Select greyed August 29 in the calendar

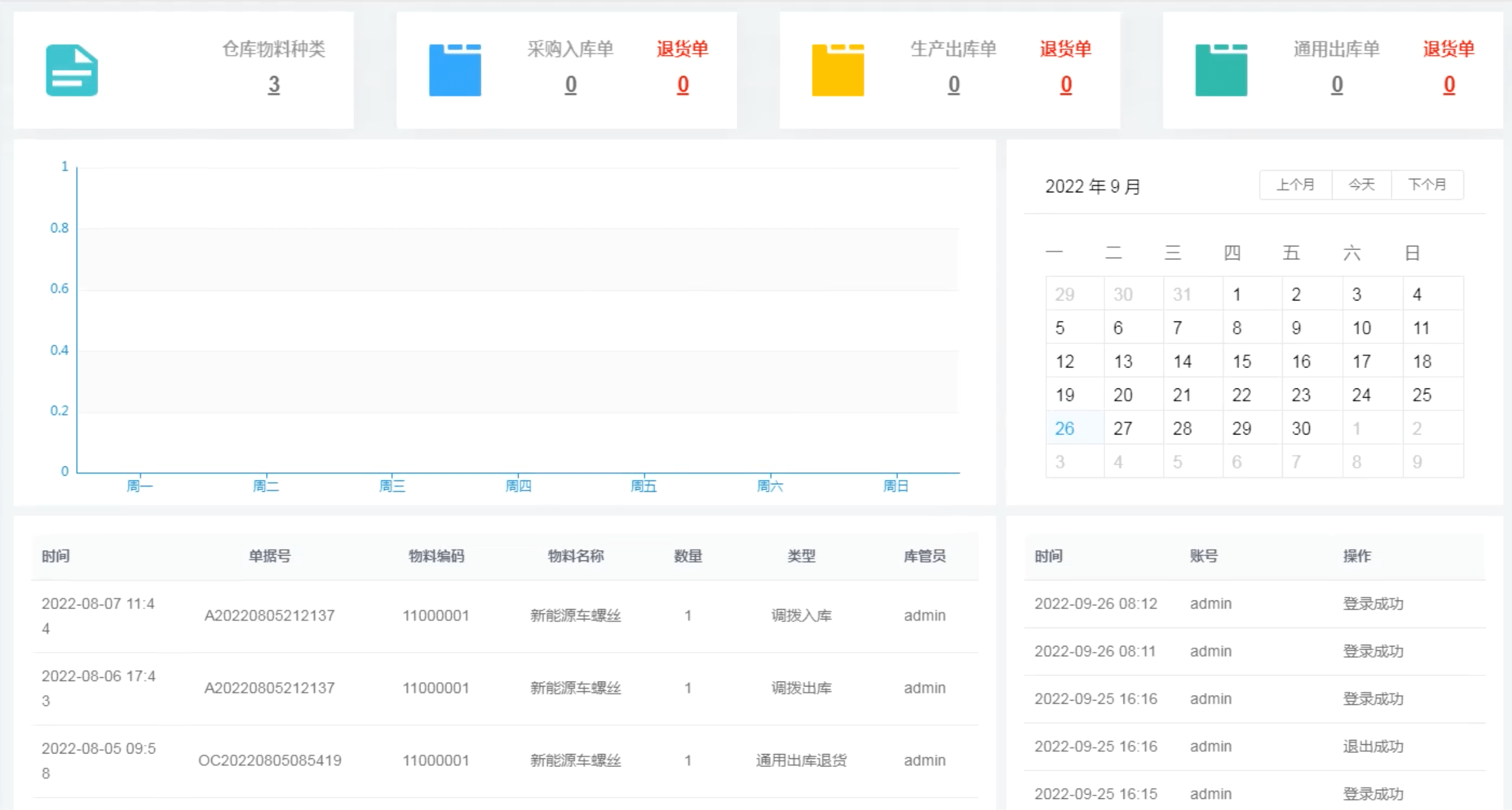click(1074, 294)
